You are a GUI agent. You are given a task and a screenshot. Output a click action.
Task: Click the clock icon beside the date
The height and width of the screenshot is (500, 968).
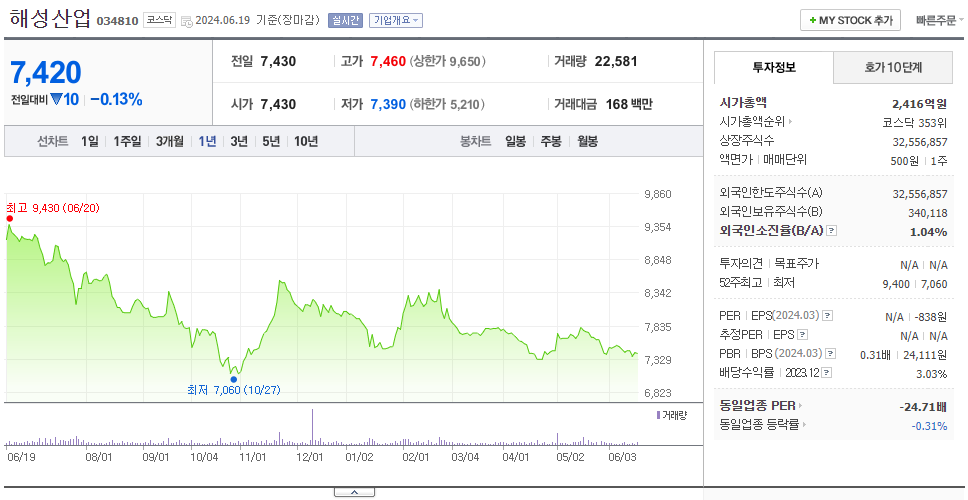coord(187,22)
